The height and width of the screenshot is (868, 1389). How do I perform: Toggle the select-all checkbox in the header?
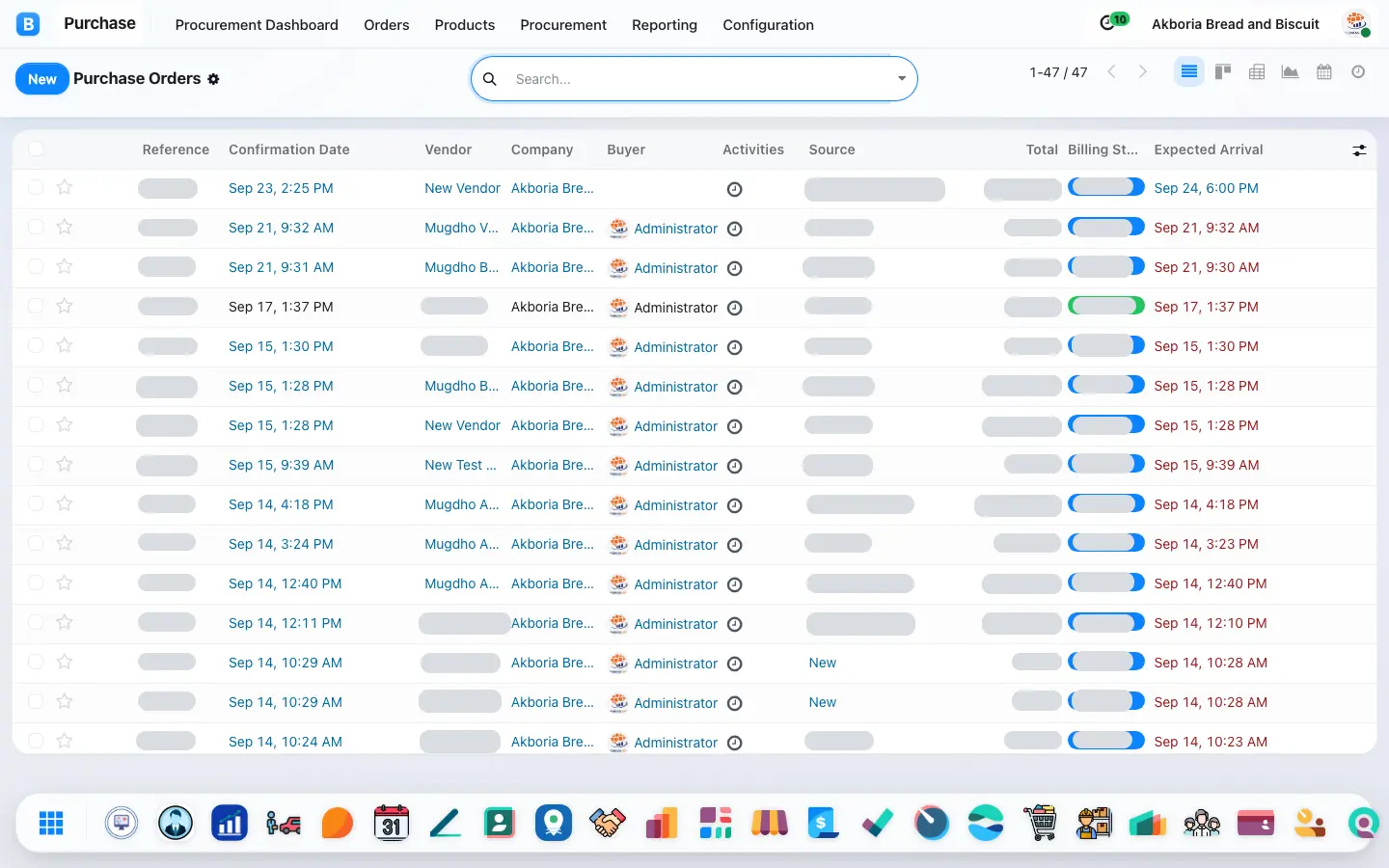[36, 149]
